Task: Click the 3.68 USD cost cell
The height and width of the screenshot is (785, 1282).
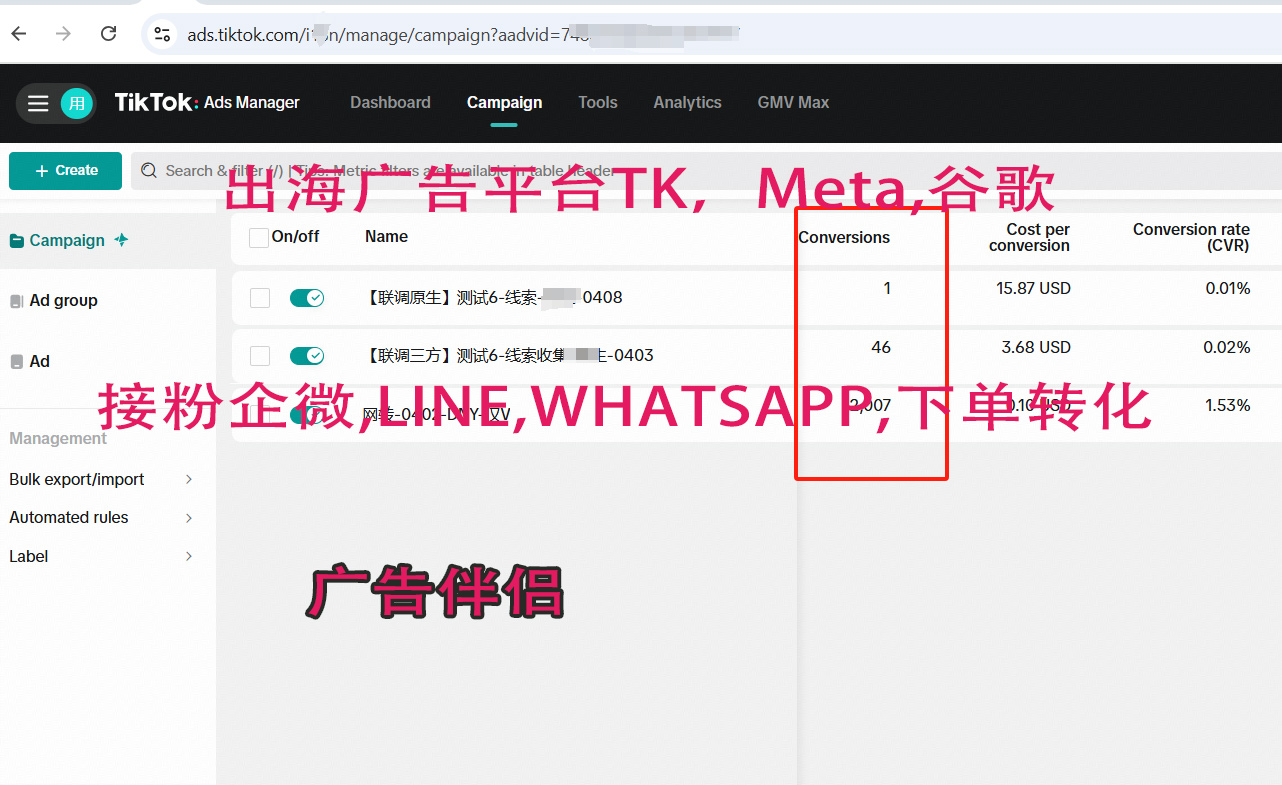Action: coord(1036,347)
